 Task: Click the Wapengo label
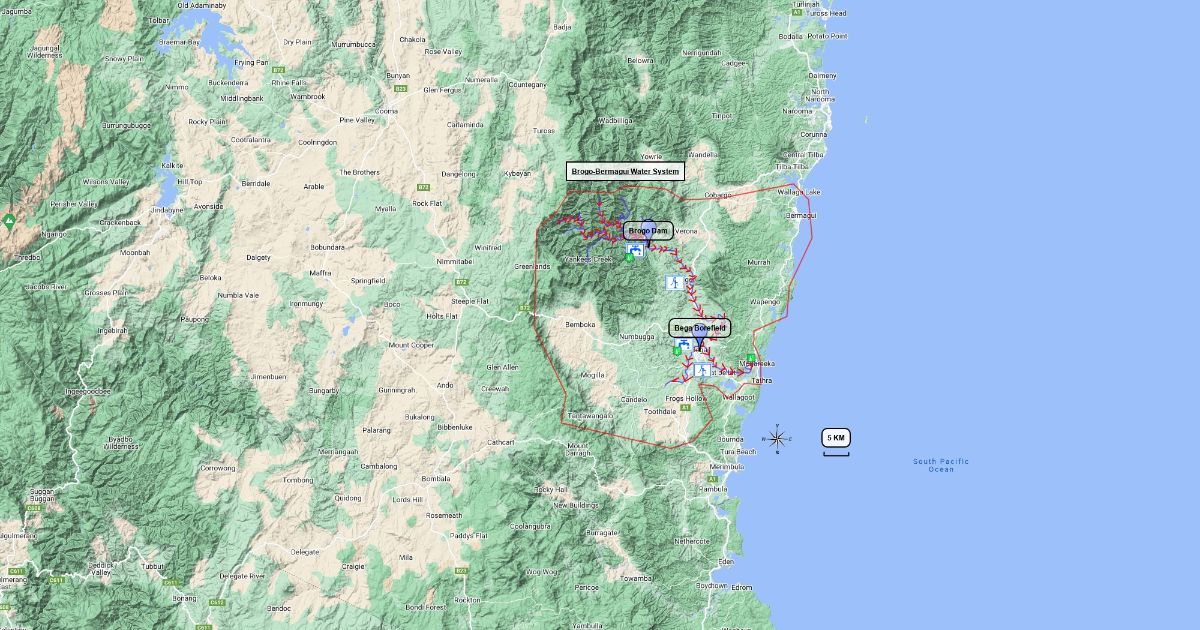[x=765, y=301]
